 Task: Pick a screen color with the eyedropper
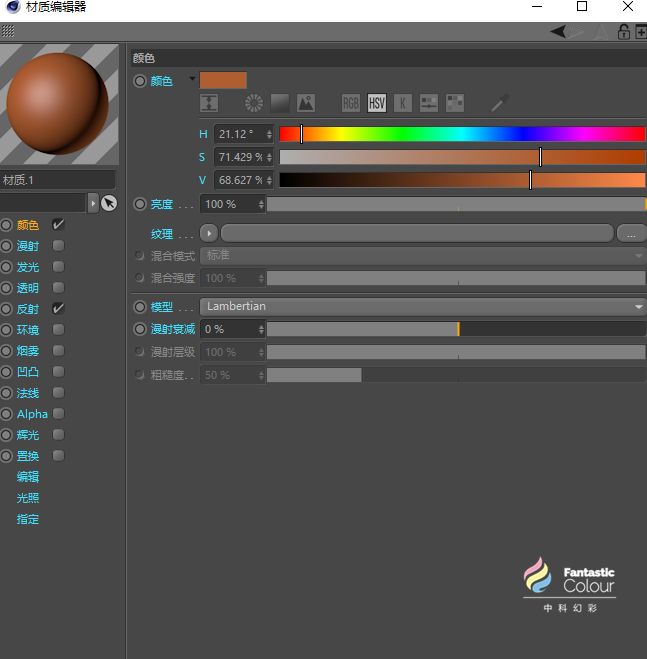(x=499, y=103)
